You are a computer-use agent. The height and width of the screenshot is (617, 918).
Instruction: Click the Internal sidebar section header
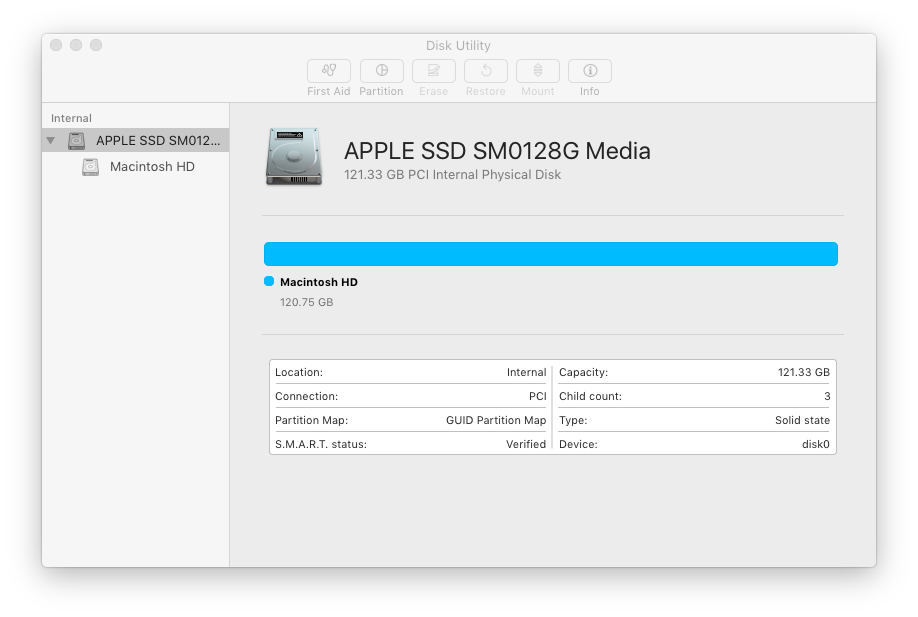71,118
